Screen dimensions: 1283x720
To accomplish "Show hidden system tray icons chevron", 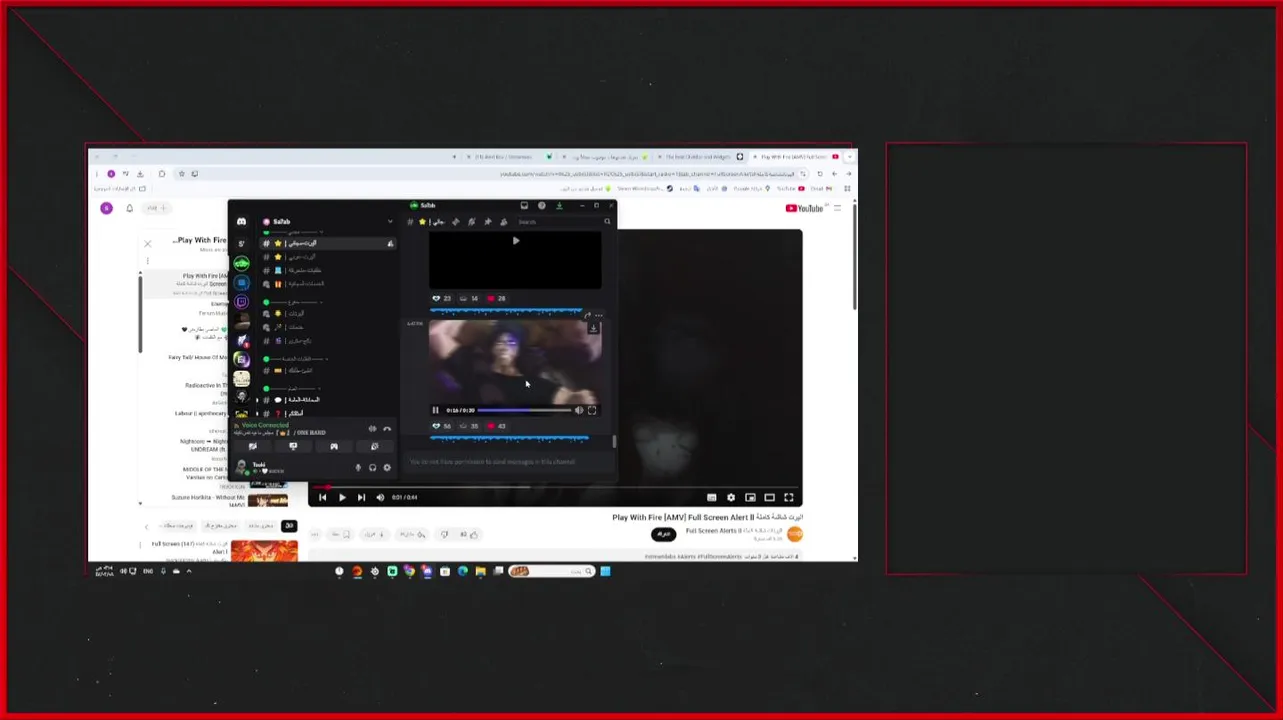I will (188, 571).
